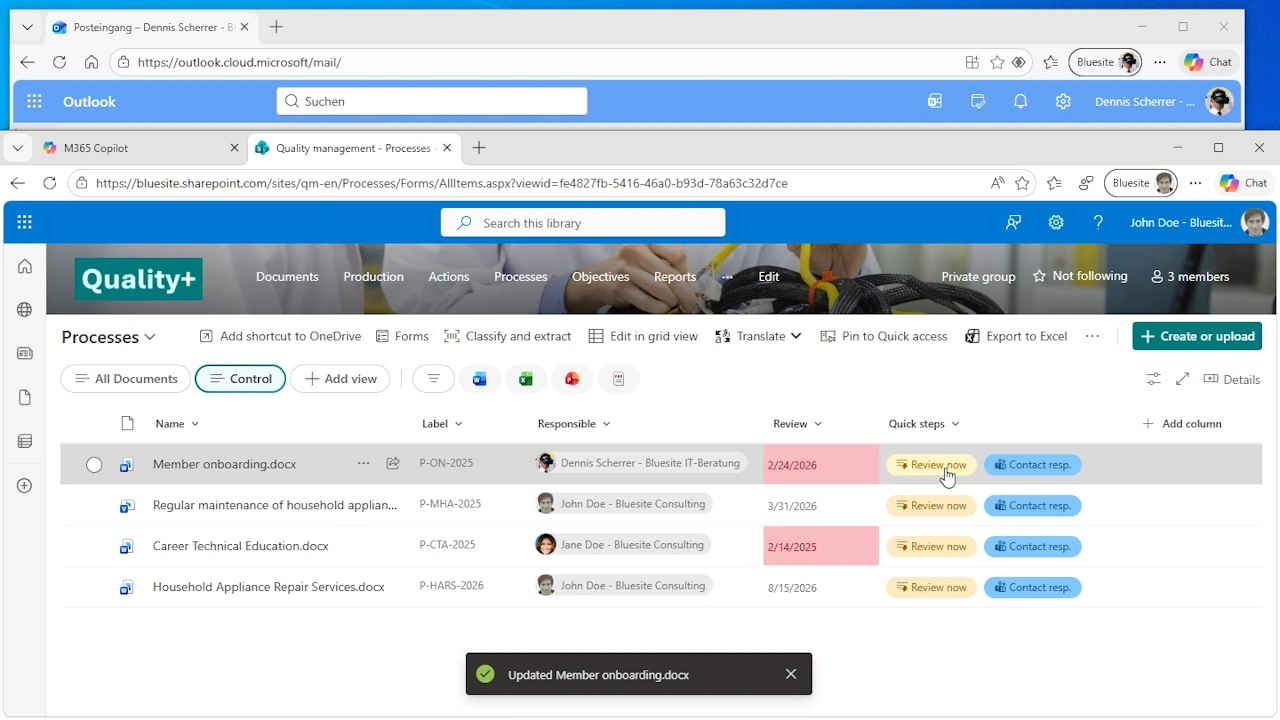Viewport: 1280px width, 720px height.
Task: Open Name column header menu
Action: (177, 424)
